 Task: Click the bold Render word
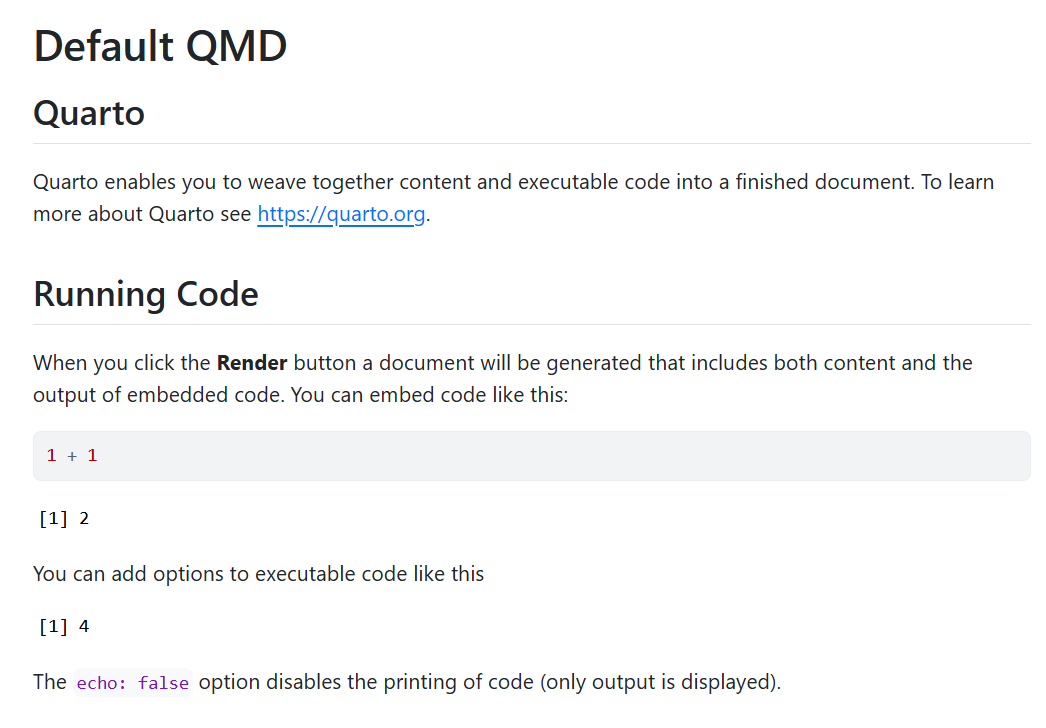coord(252,363)
